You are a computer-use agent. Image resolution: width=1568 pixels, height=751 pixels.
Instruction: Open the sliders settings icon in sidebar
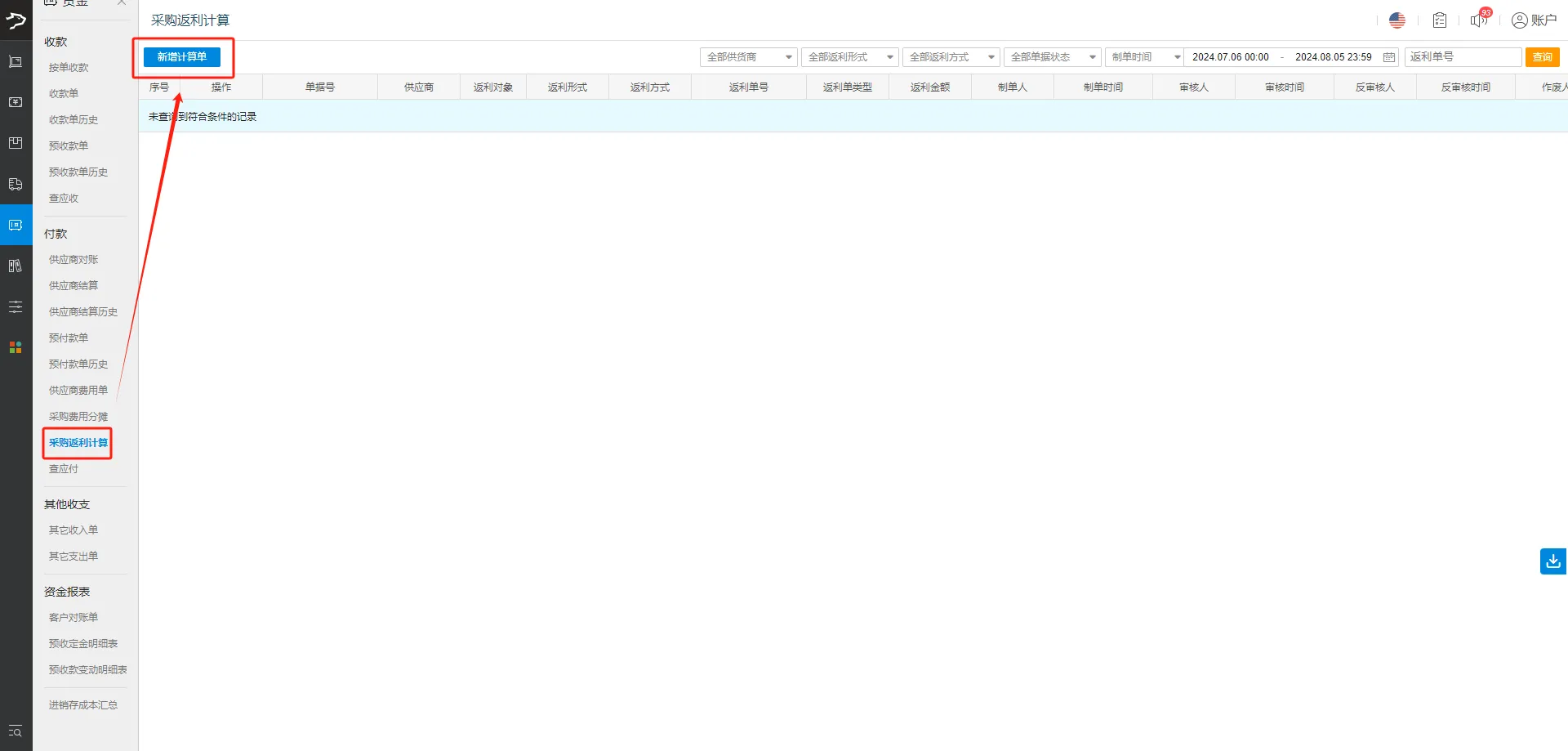16,307
